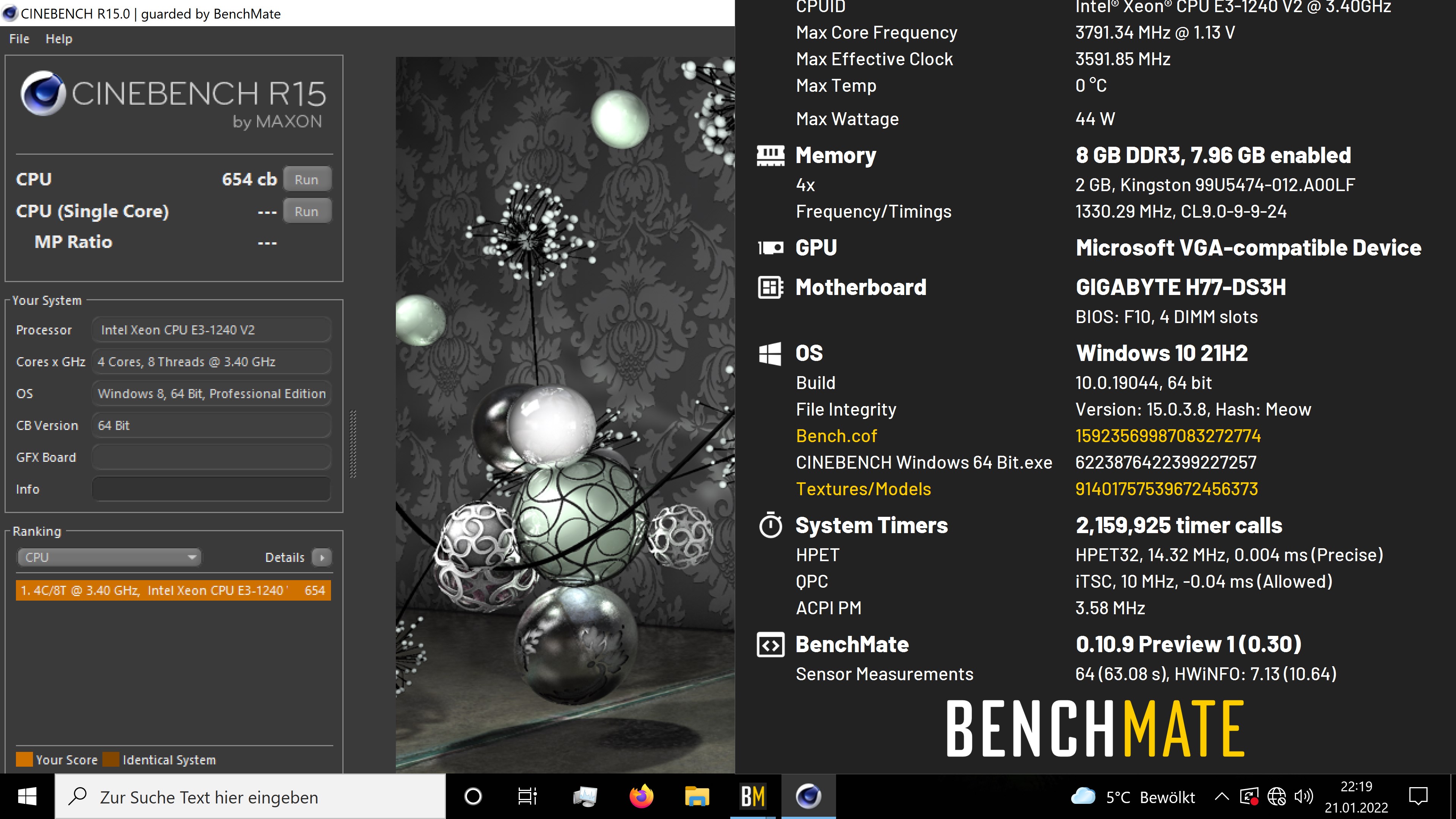The width and height of the screenshot is (1456, 819).
Task: Click the Sensor Measurements value
Action: click(x=1206, y=674)
